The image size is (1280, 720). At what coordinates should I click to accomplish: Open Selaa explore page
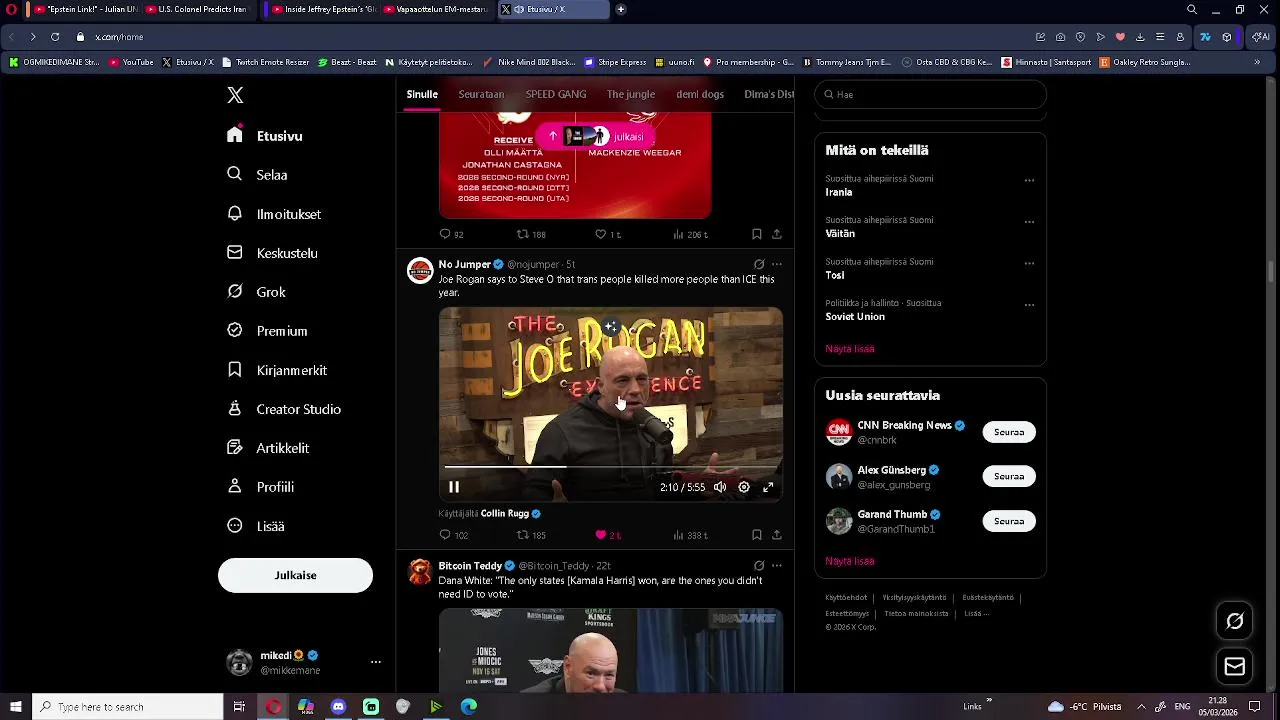(258, 174)
